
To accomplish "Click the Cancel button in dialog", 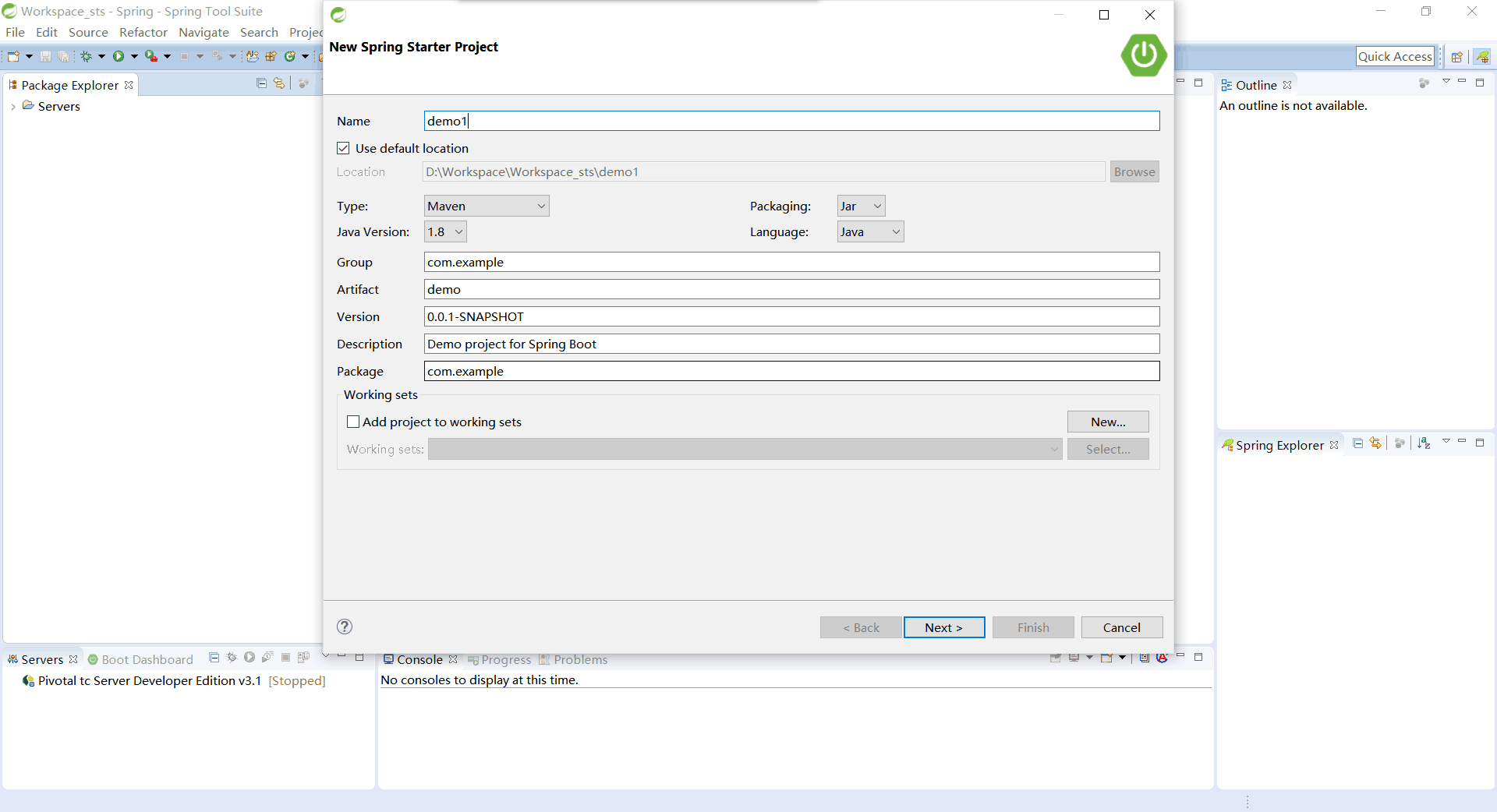I will coord(1122,627).
